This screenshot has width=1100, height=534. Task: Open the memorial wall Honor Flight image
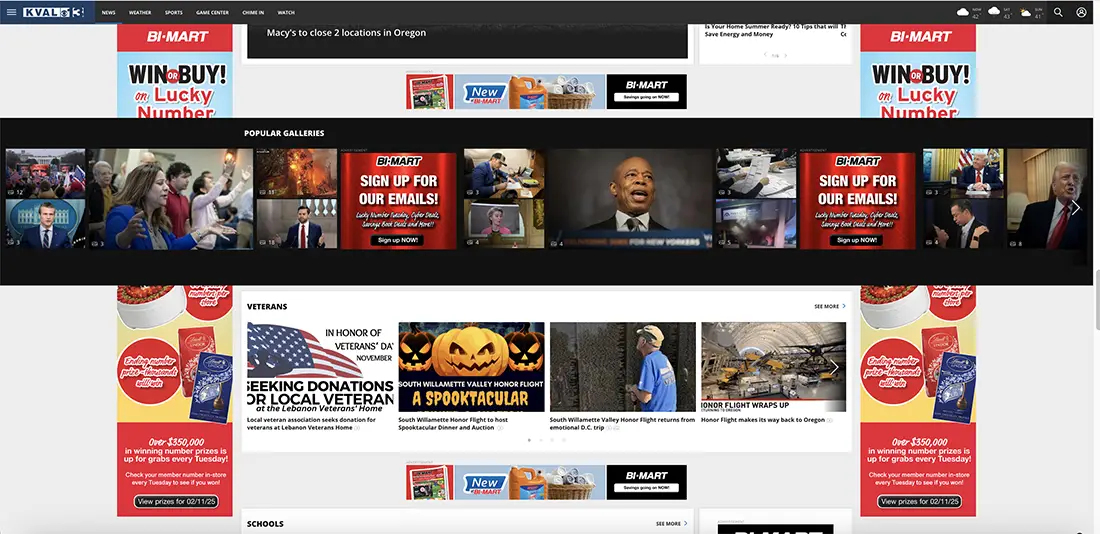tap(623, 367)
